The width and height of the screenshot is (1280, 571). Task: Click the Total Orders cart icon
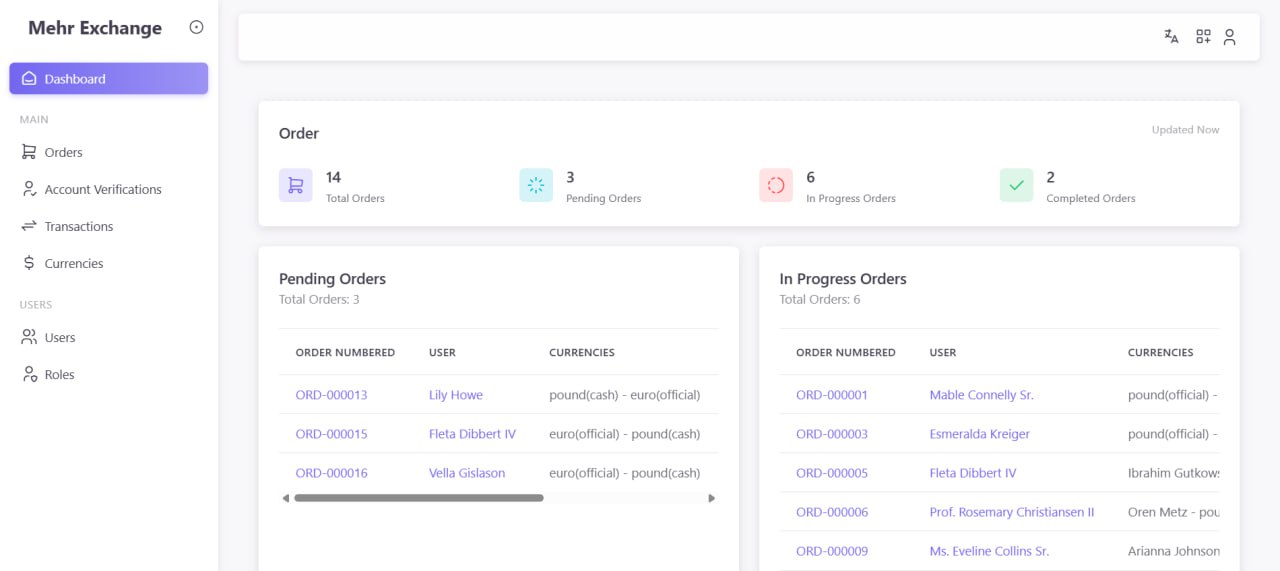pos(295,185)
